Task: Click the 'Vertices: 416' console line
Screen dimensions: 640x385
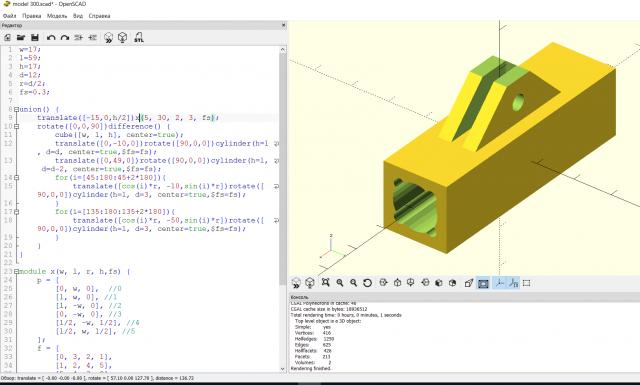Action: click(x=313, y=333)
